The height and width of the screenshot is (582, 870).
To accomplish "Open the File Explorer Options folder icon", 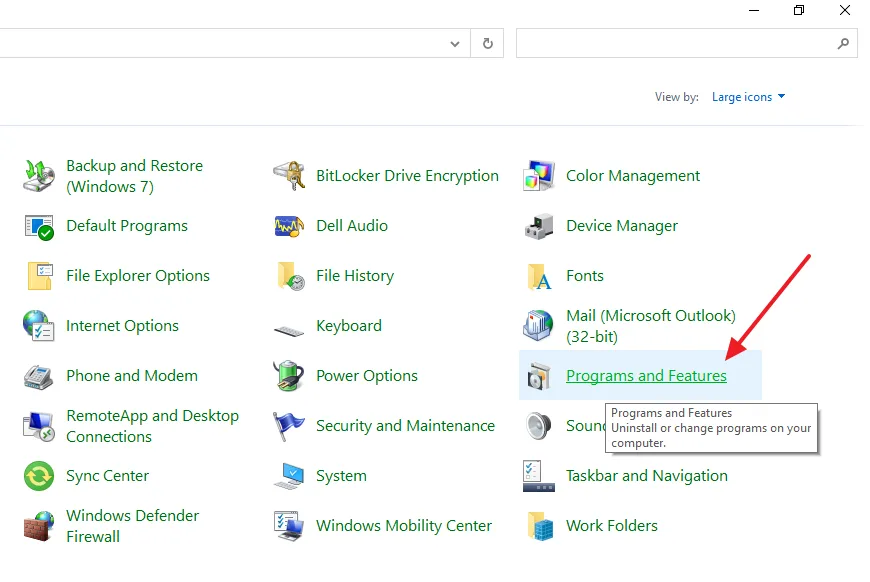I will pyautogui.click(x=39, y=276).
